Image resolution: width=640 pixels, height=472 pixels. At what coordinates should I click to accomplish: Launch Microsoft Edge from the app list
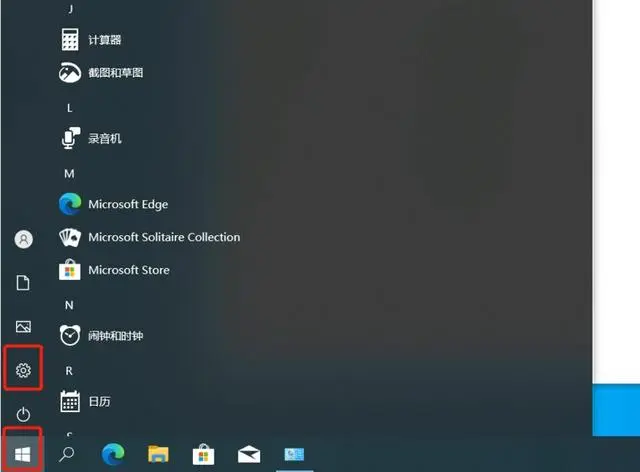coord(127,204)
